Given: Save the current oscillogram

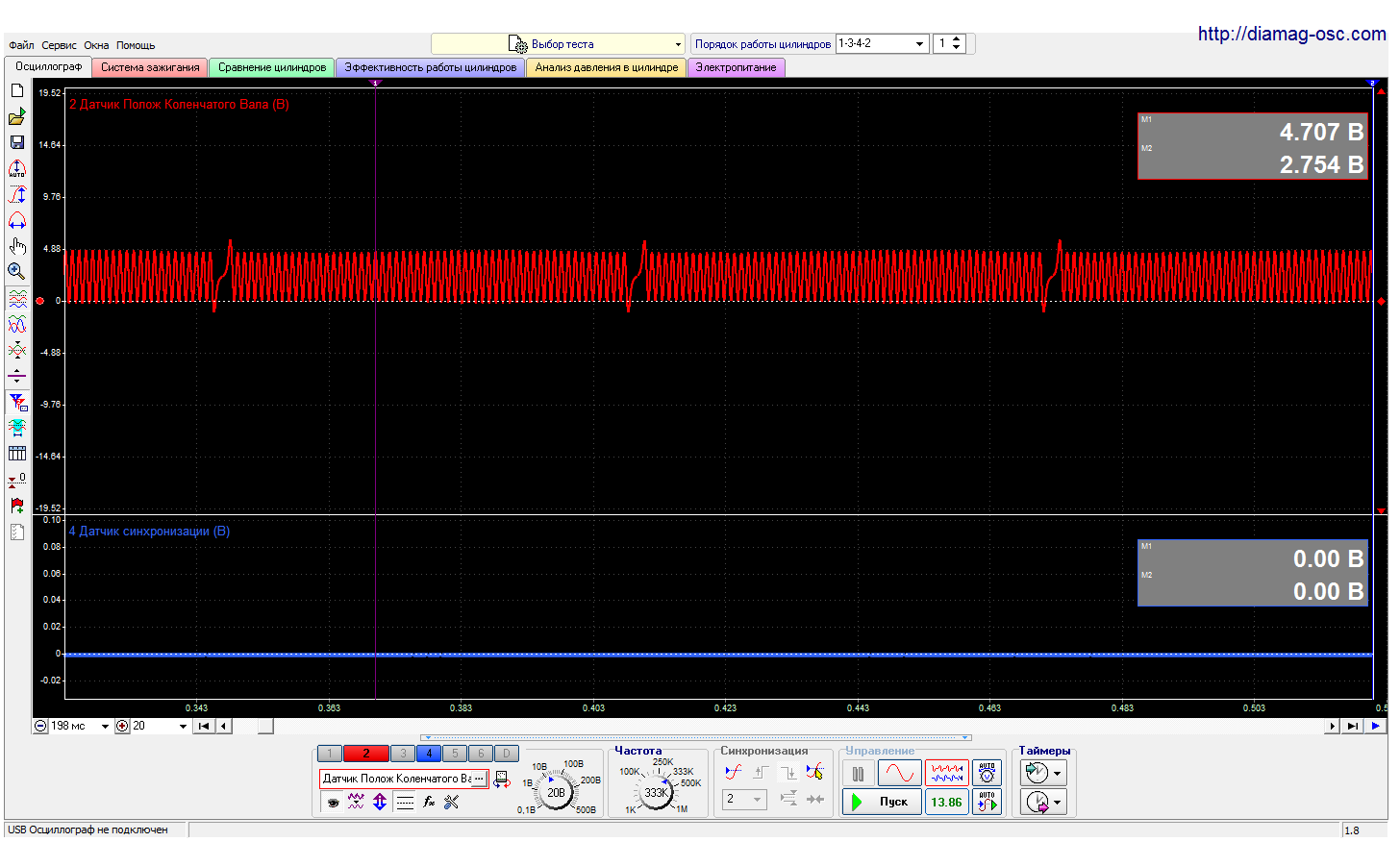Looking at the screenshot, I should tap(17, 142).
